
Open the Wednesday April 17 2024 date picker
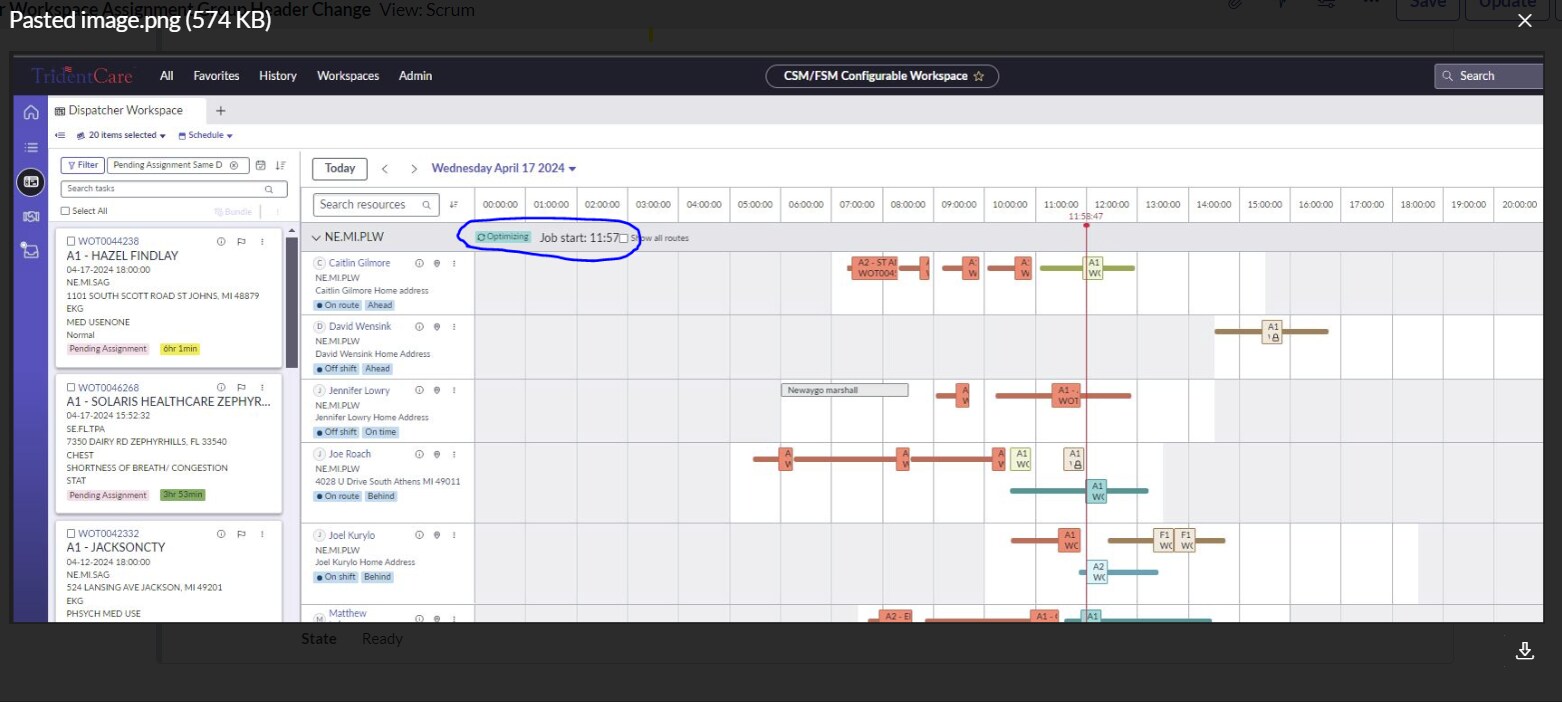[x=504, y=168]
